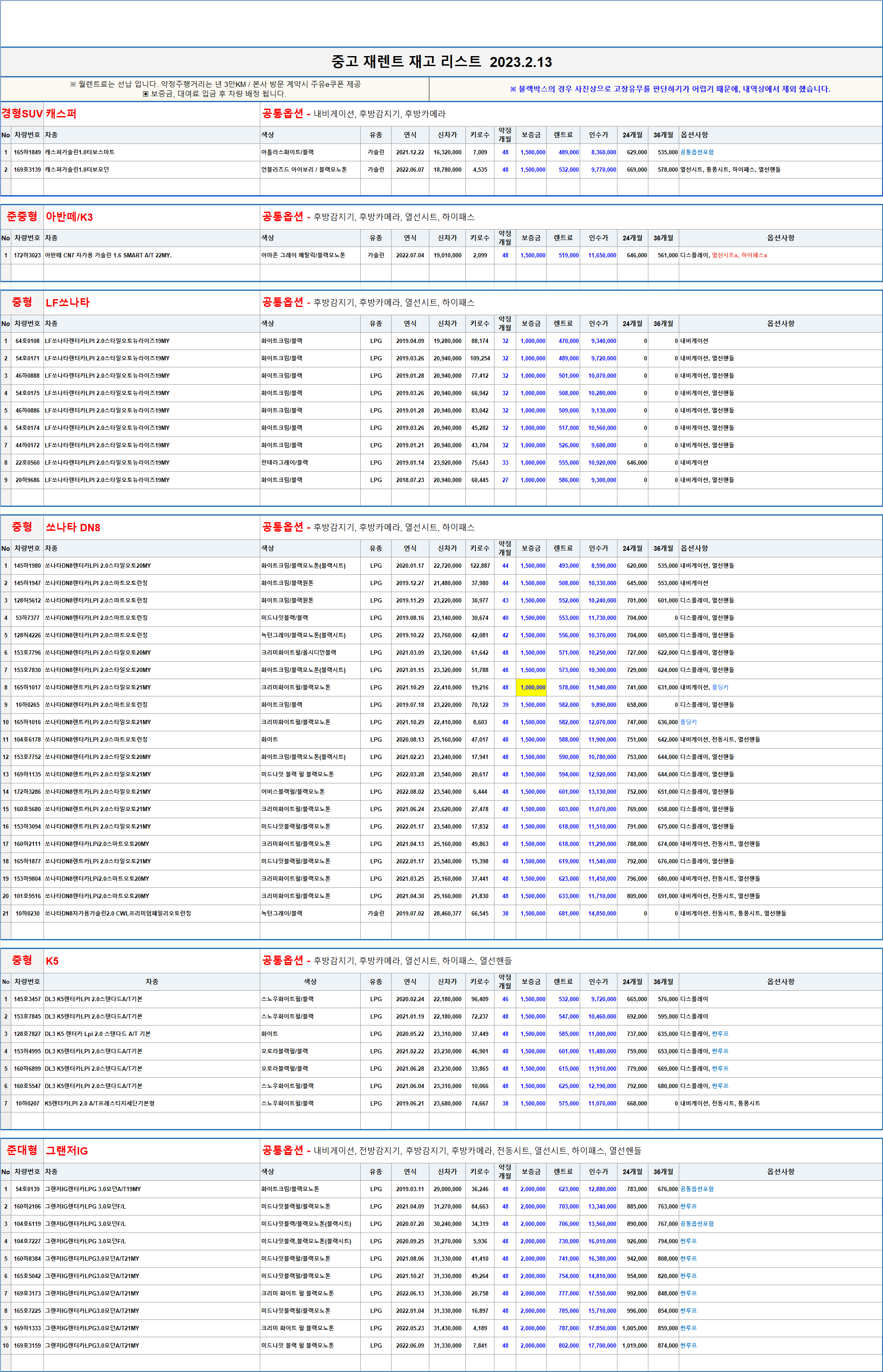Select the red 'K5' section heading
The image size is (883, 1372).
tap(52, 961)
